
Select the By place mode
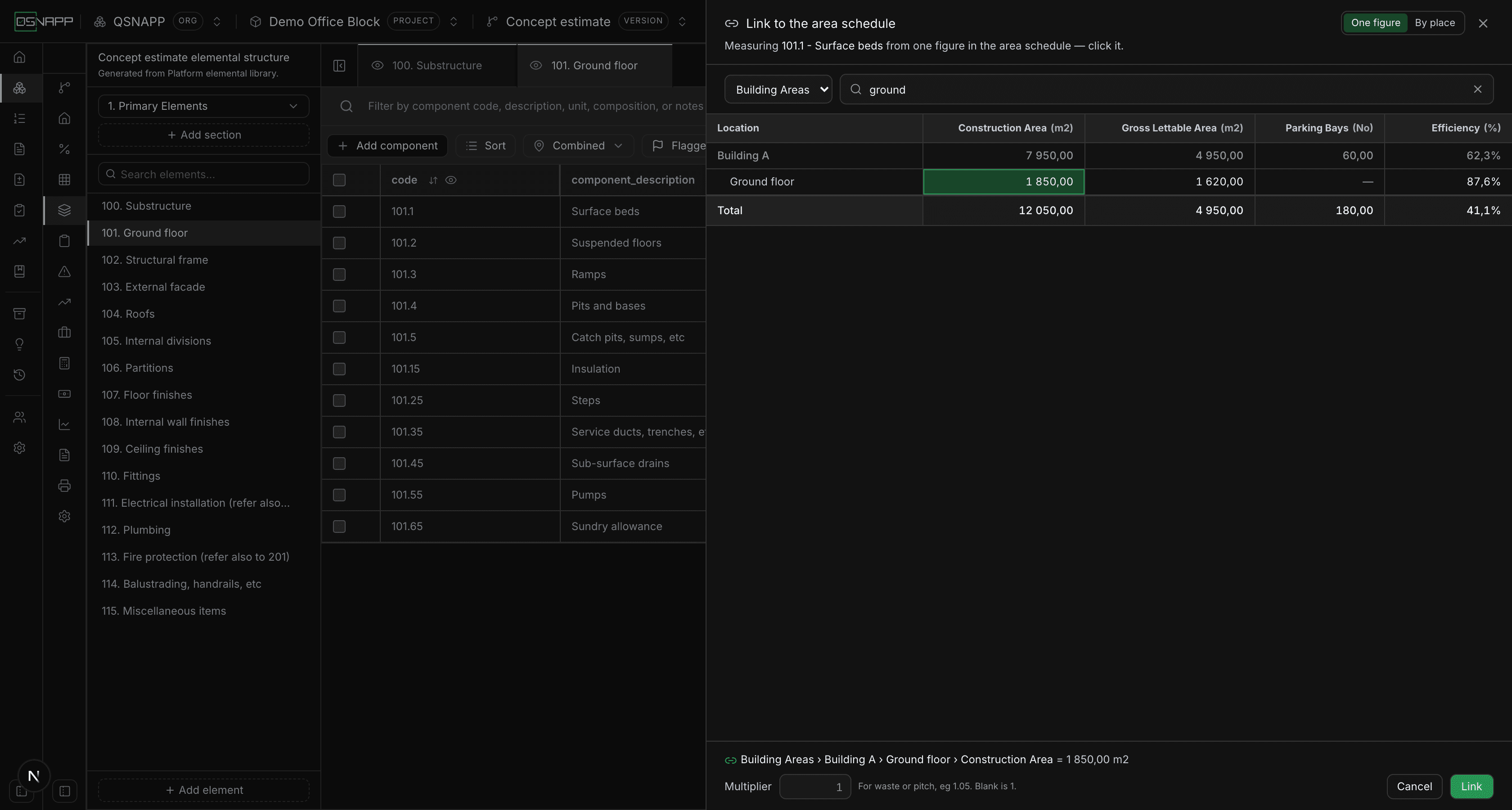click(1435, 23)
